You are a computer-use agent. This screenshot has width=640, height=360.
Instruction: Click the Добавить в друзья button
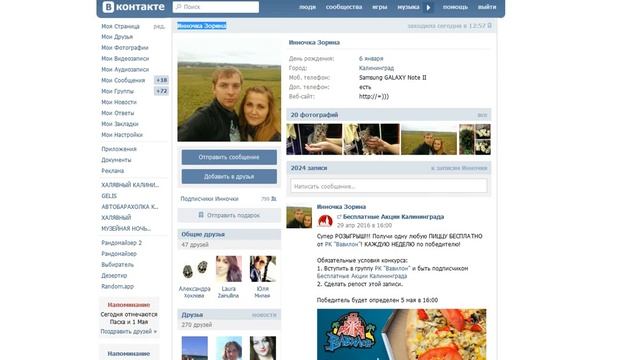(x=229, y=176)
